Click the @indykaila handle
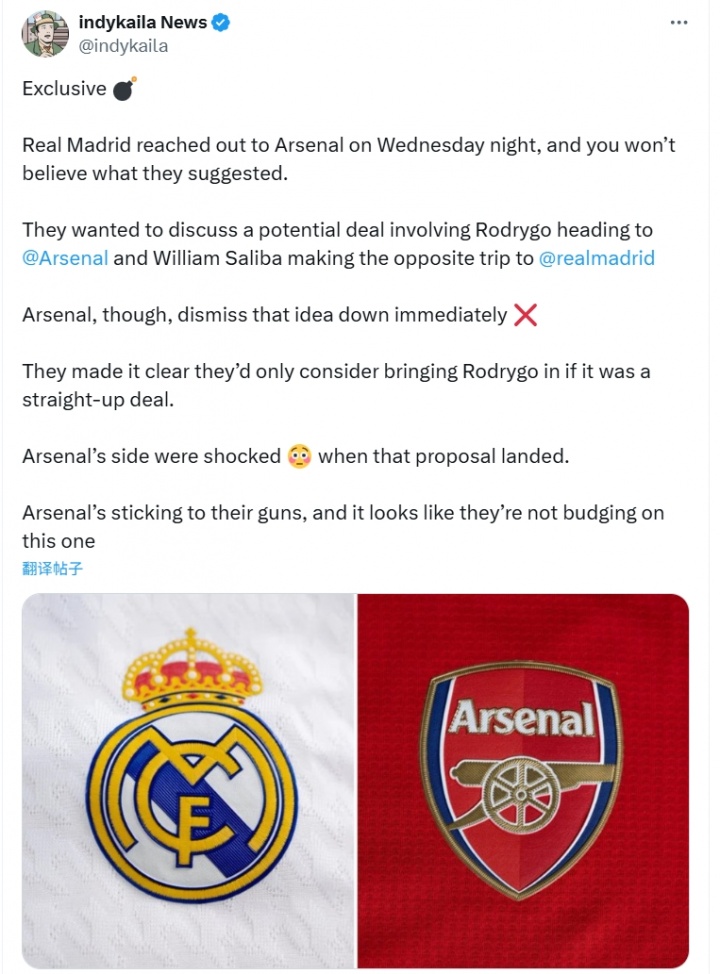This screenshot has width=720, height=974. coord(123,46)
